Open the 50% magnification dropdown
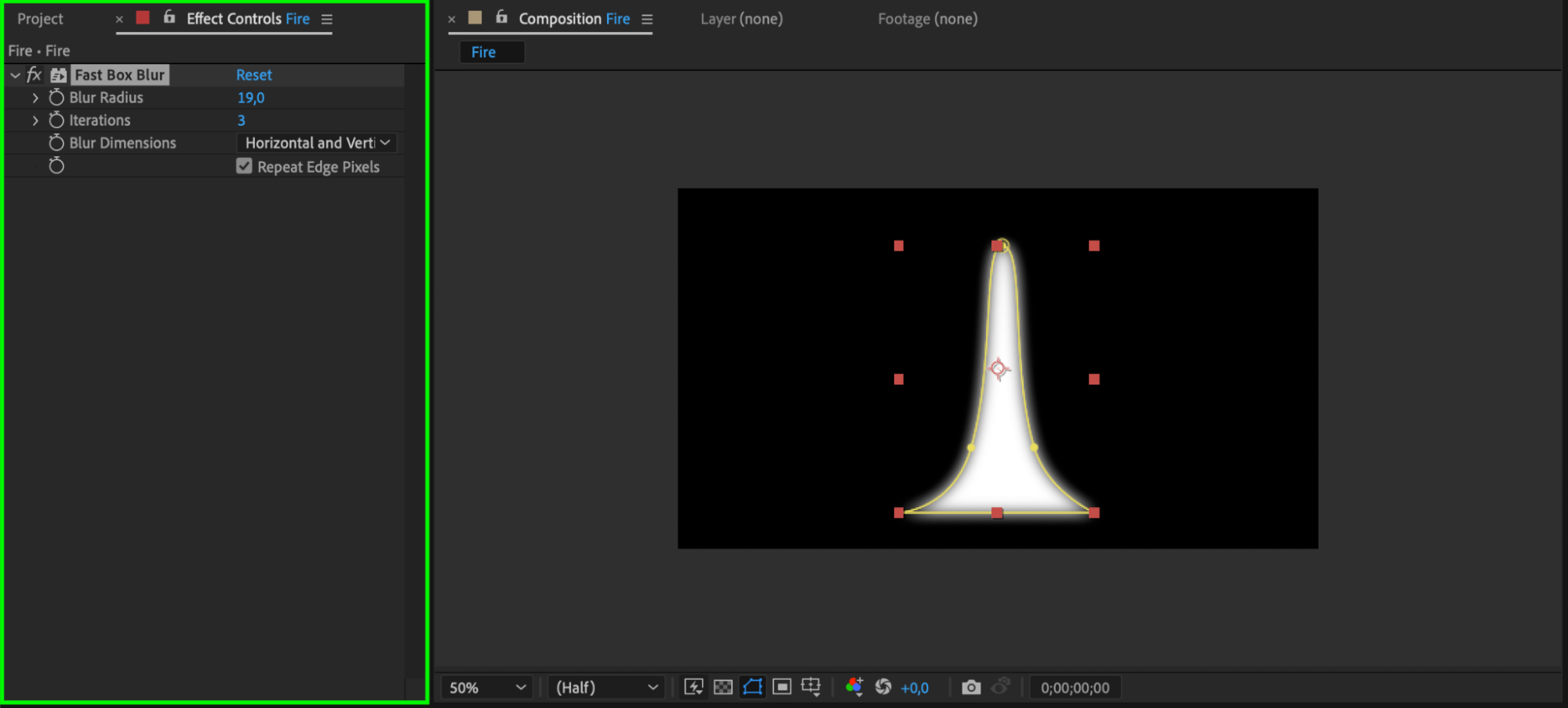1568x708 pixels. coord(486,688)
